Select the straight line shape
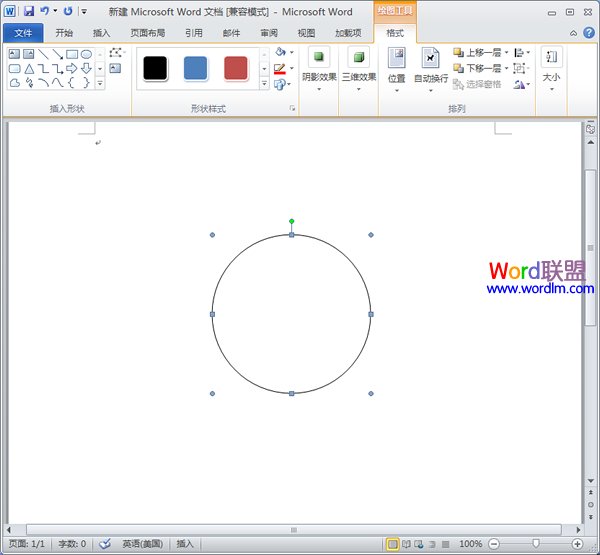This screenshot has height=555, width=600. tap(43, 54)
